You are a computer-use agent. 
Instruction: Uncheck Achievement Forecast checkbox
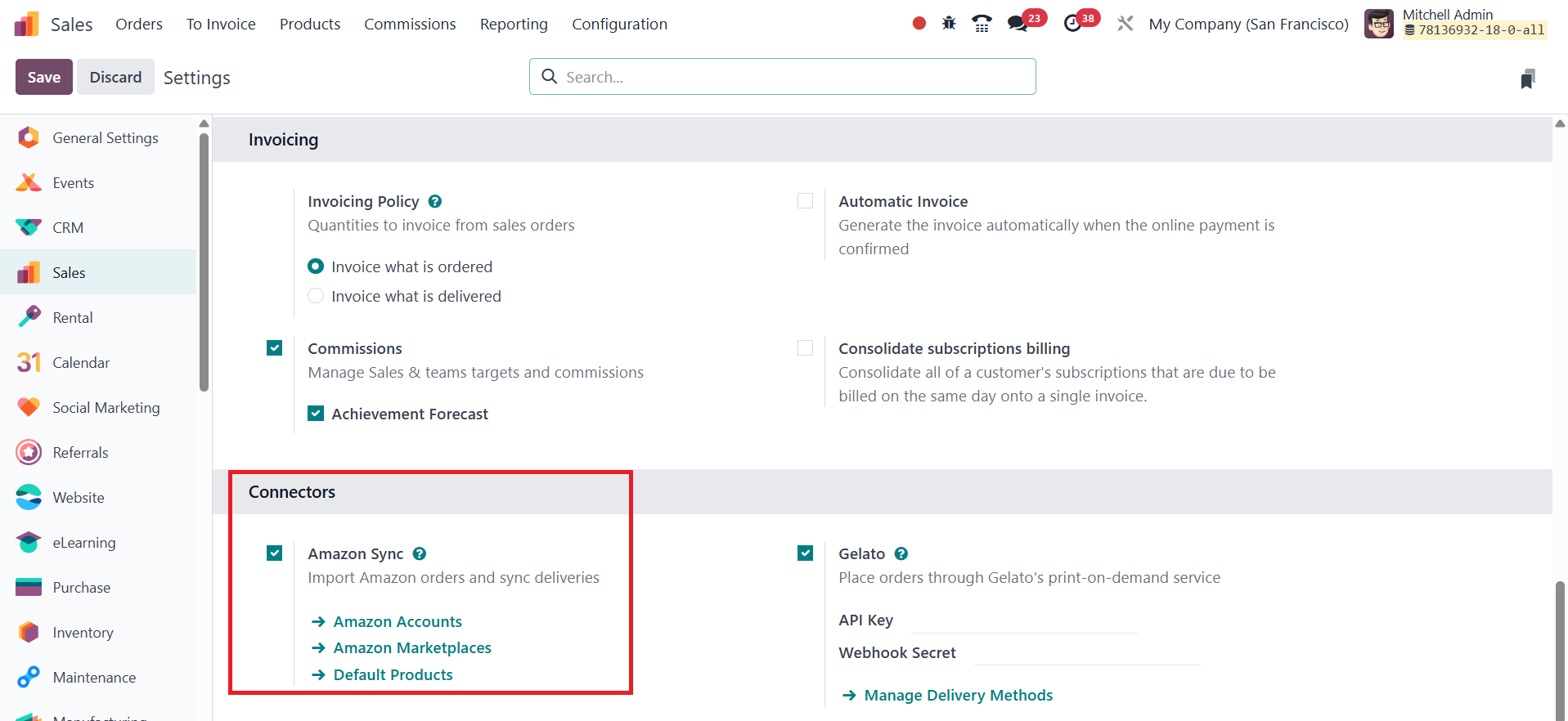316,414
